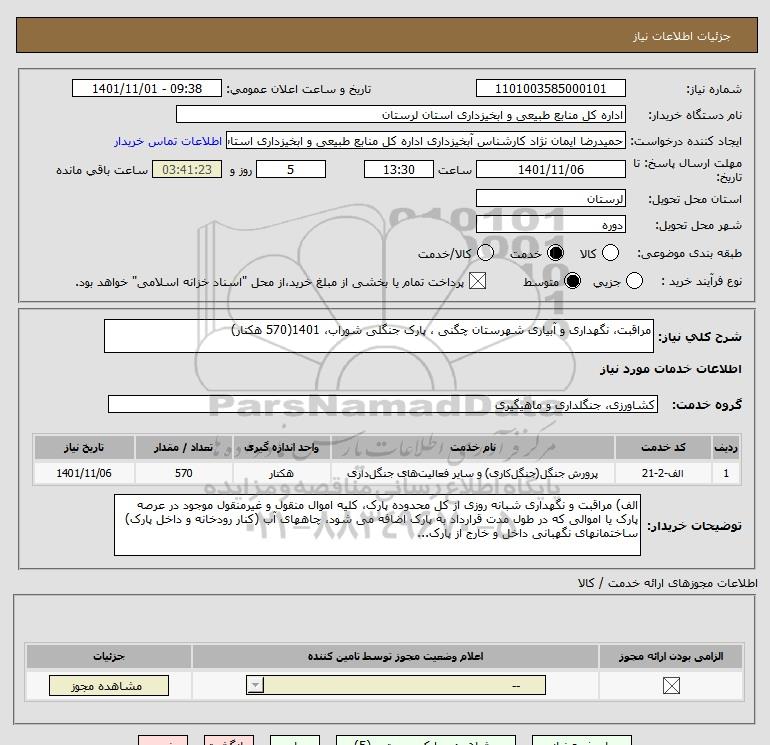Open buyer contact information link
This screenshot has width=770, height=745.
(x=167, y=141)
